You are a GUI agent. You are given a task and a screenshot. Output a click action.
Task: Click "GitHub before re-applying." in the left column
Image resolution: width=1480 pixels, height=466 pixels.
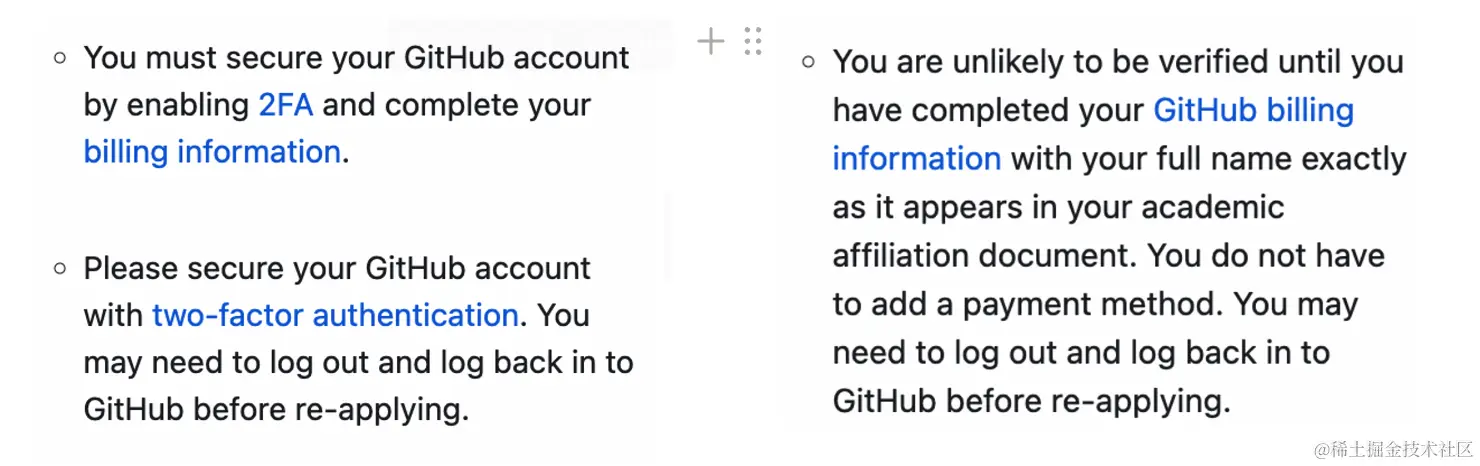click(276, 409)
